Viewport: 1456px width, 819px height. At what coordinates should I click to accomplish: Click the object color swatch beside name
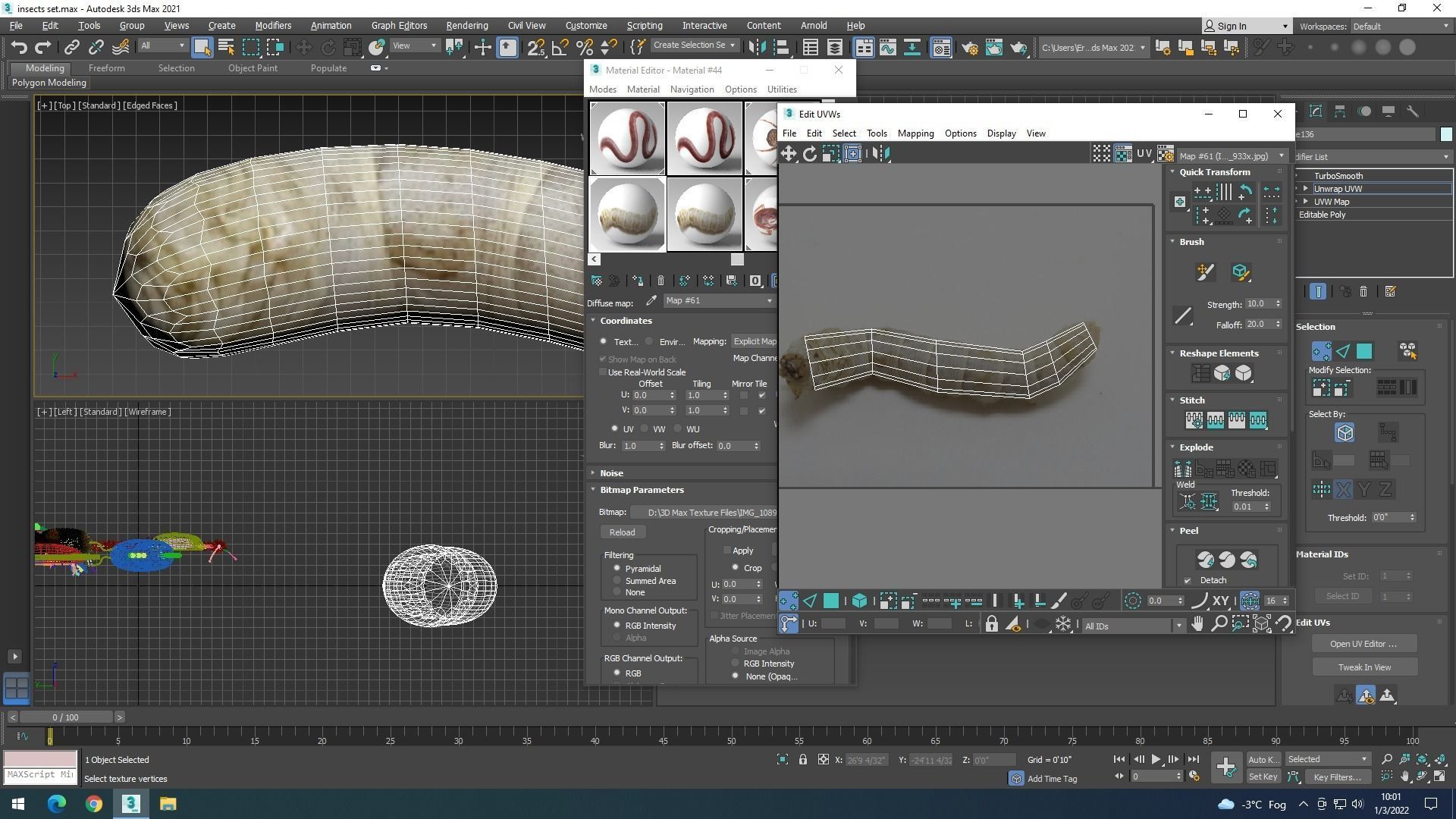(x=1445, y=134)
